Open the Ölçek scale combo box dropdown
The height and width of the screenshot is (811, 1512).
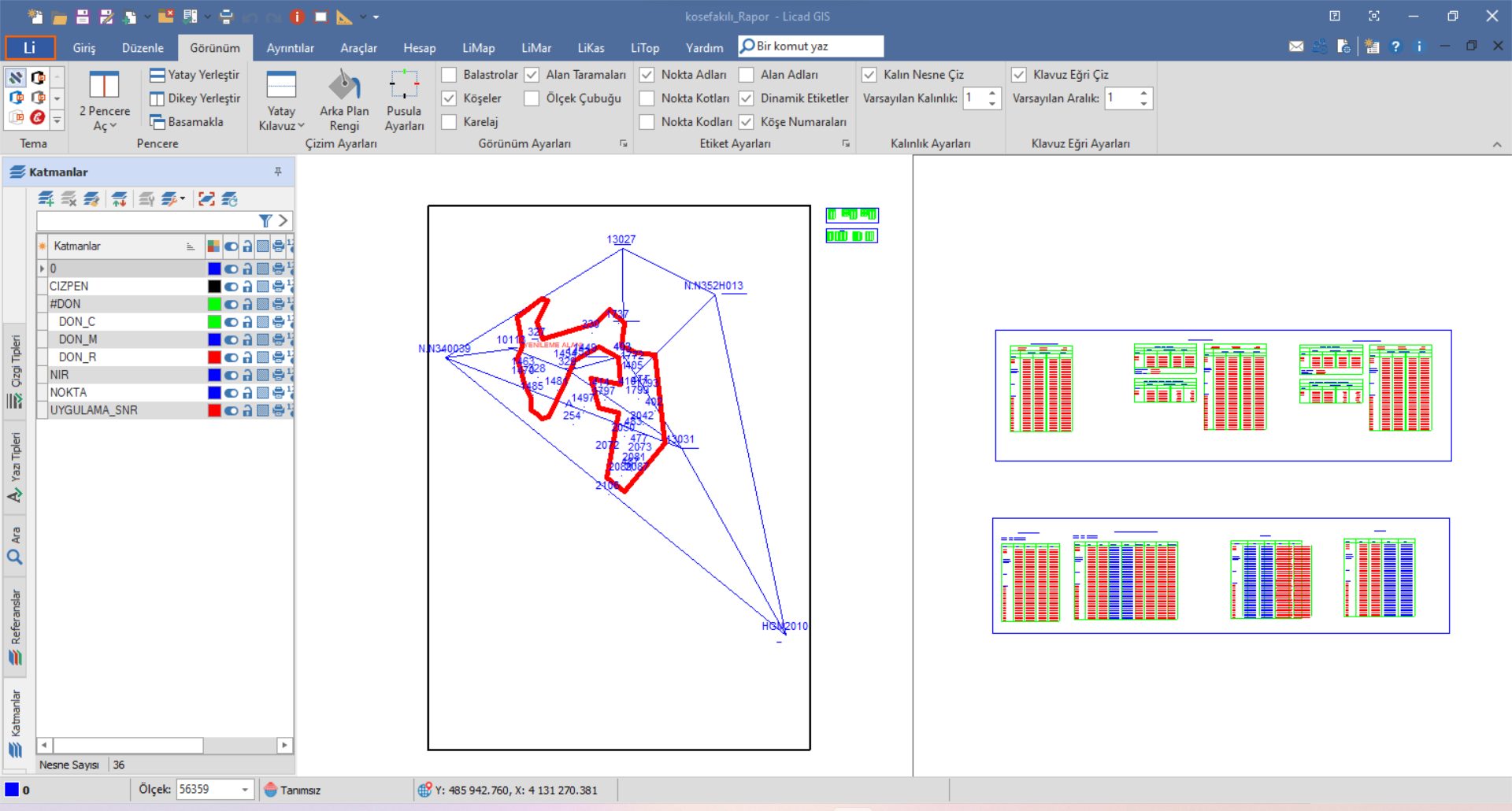tap(245, 789)
